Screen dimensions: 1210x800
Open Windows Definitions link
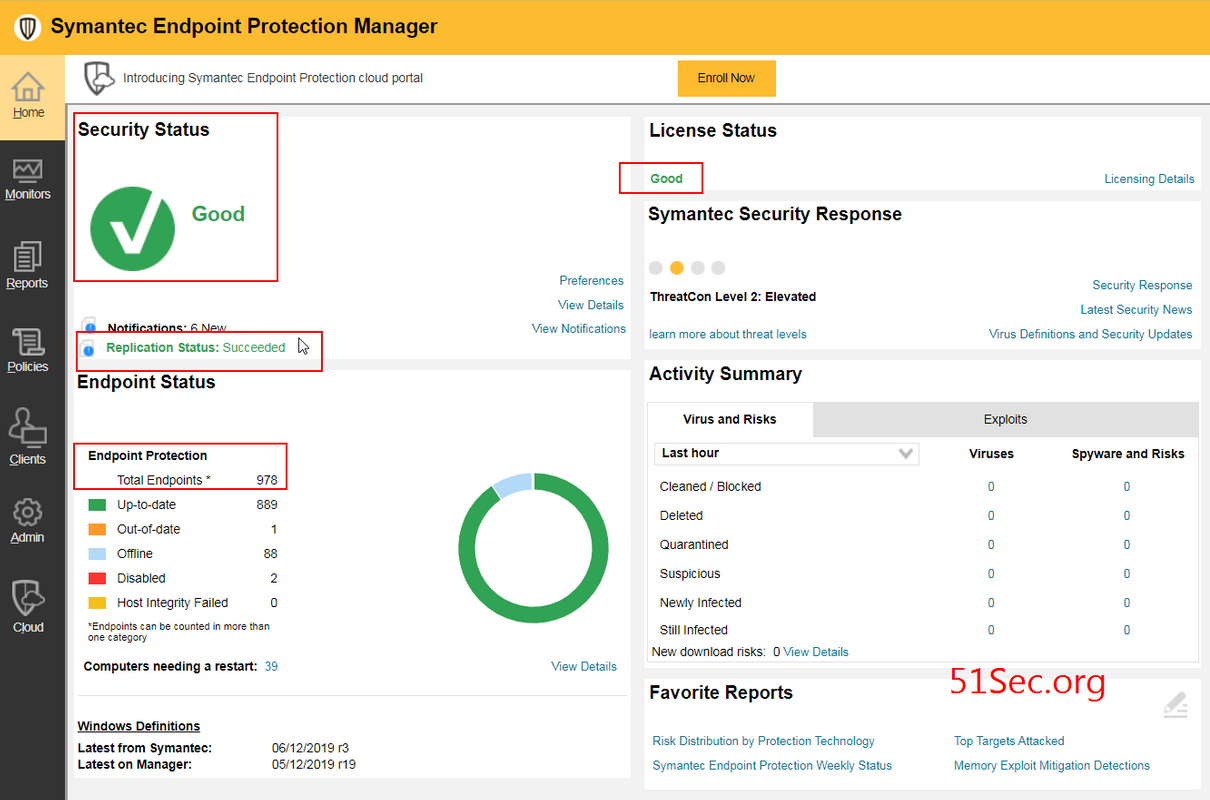pos(139,726)
